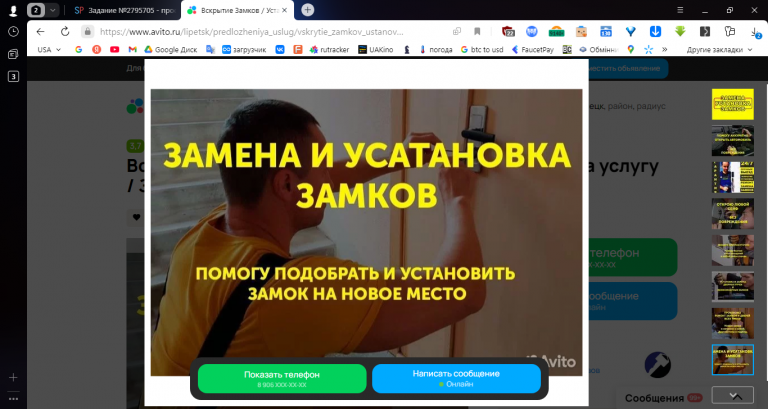Click the blue extension icon showing 130
This screenshot has width=768, height=409.
(x=606, y=32)
